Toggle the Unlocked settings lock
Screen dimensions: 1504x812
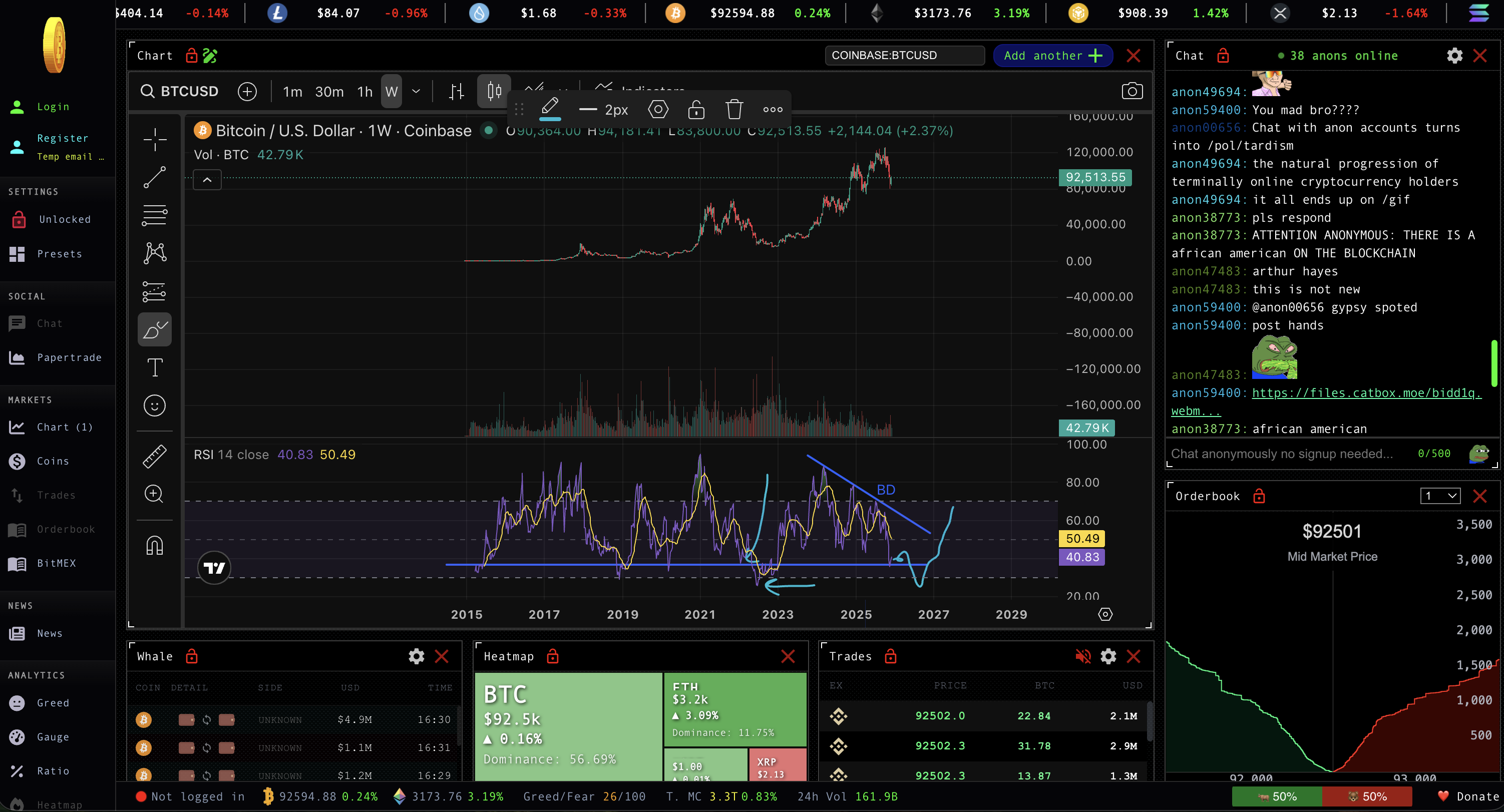click(x=19, y=219)
